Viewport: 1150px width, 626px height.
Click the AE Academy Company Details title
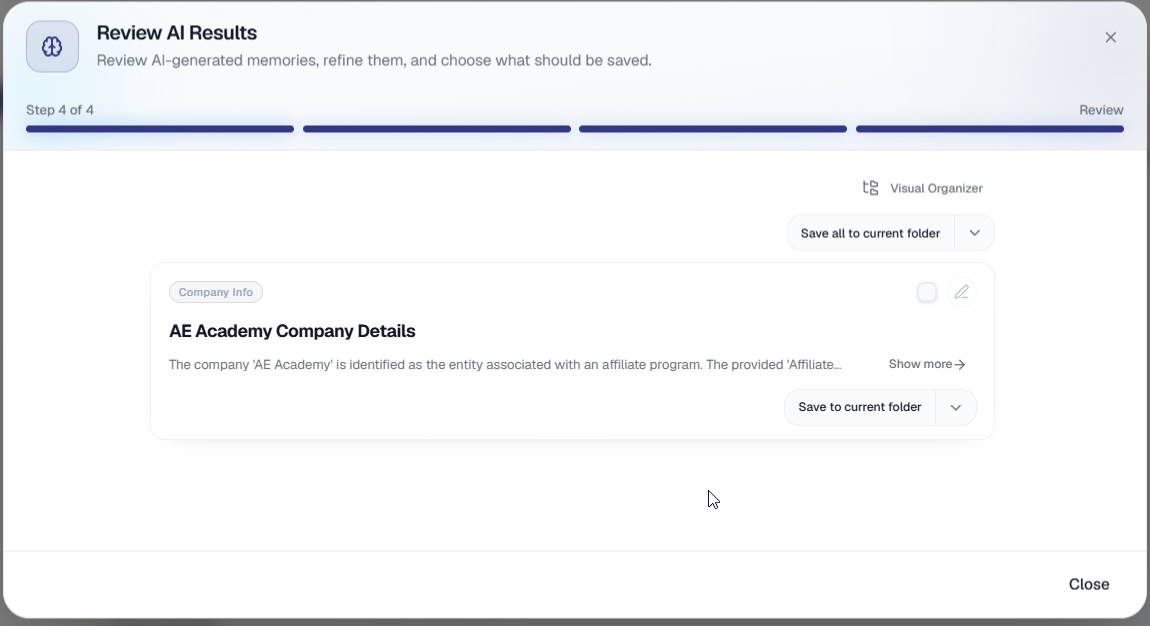point(292,331)
